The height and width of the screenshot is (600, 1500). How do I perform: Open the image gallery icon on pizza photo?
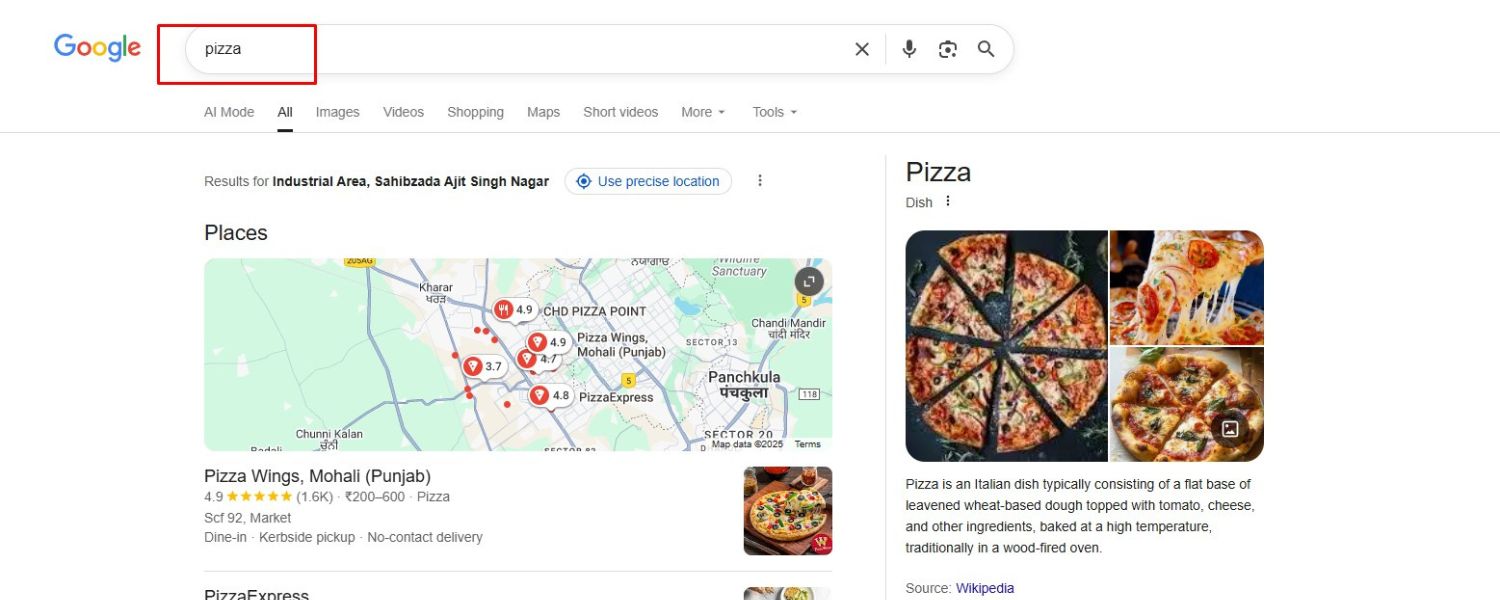click(1230, 429)
